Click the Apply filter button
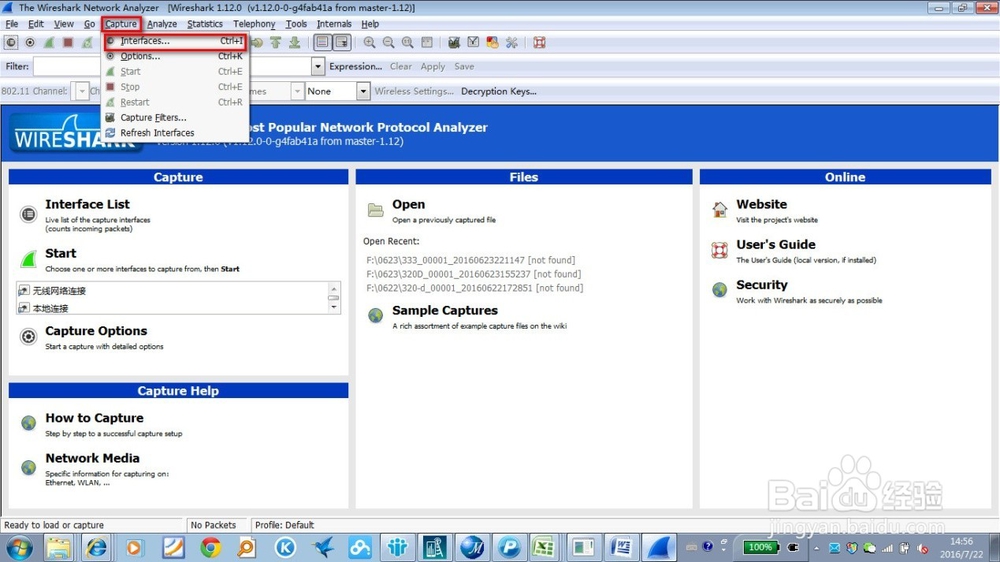The image size is (1000, 562). click(432, 66)
